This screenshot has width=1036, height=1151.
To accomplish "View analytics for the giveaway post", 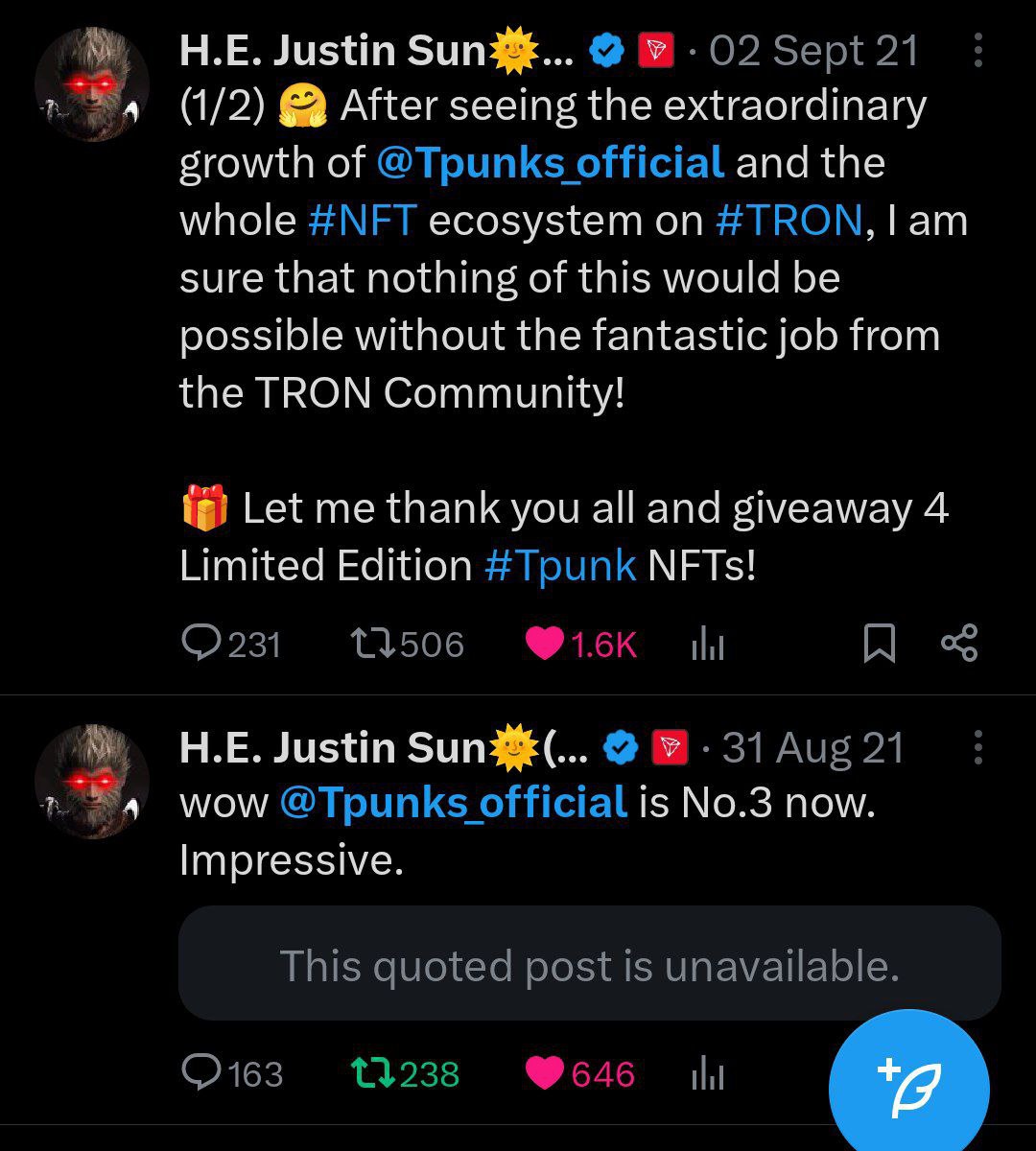I will tap(707, 646).
